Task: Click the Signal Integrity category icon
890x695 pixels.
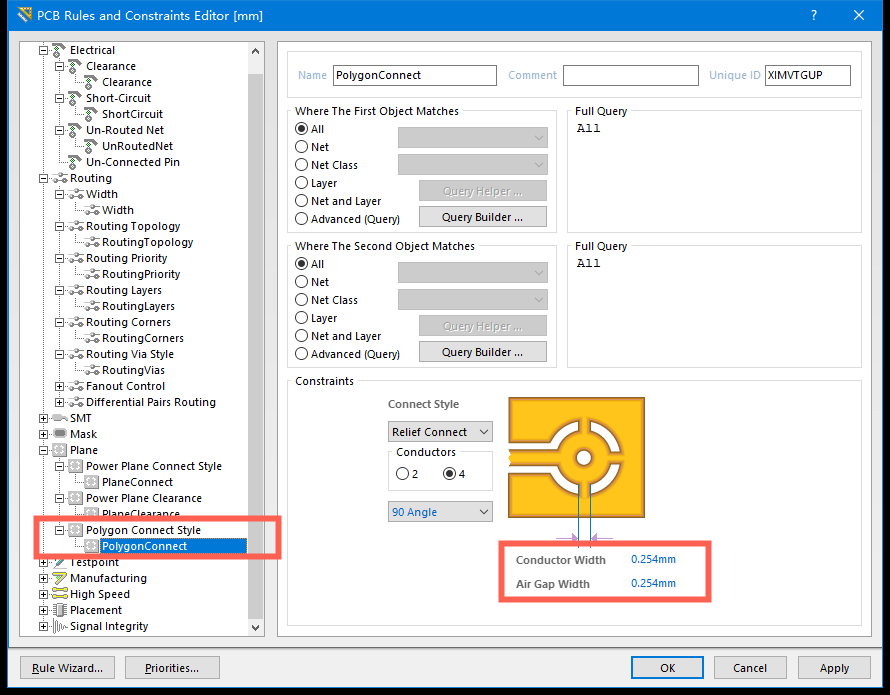Action: point(59,626)
